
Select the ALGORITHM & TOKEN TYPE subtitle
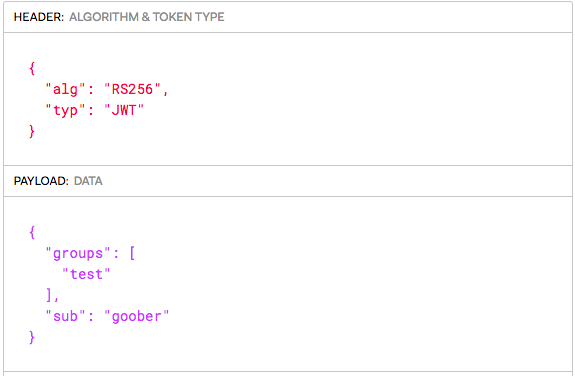(x=147, y=17)
